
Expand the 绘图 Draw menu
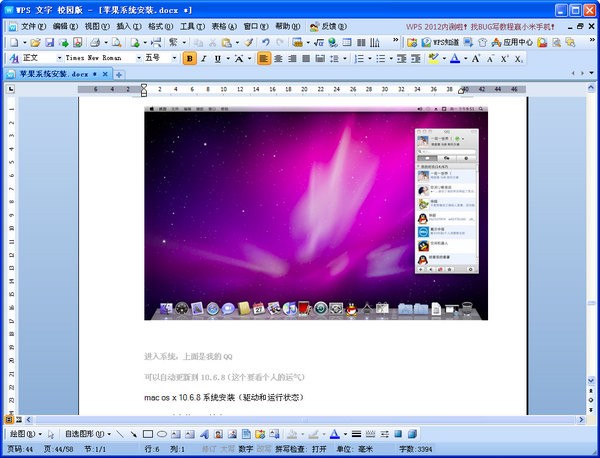[26, 434]
